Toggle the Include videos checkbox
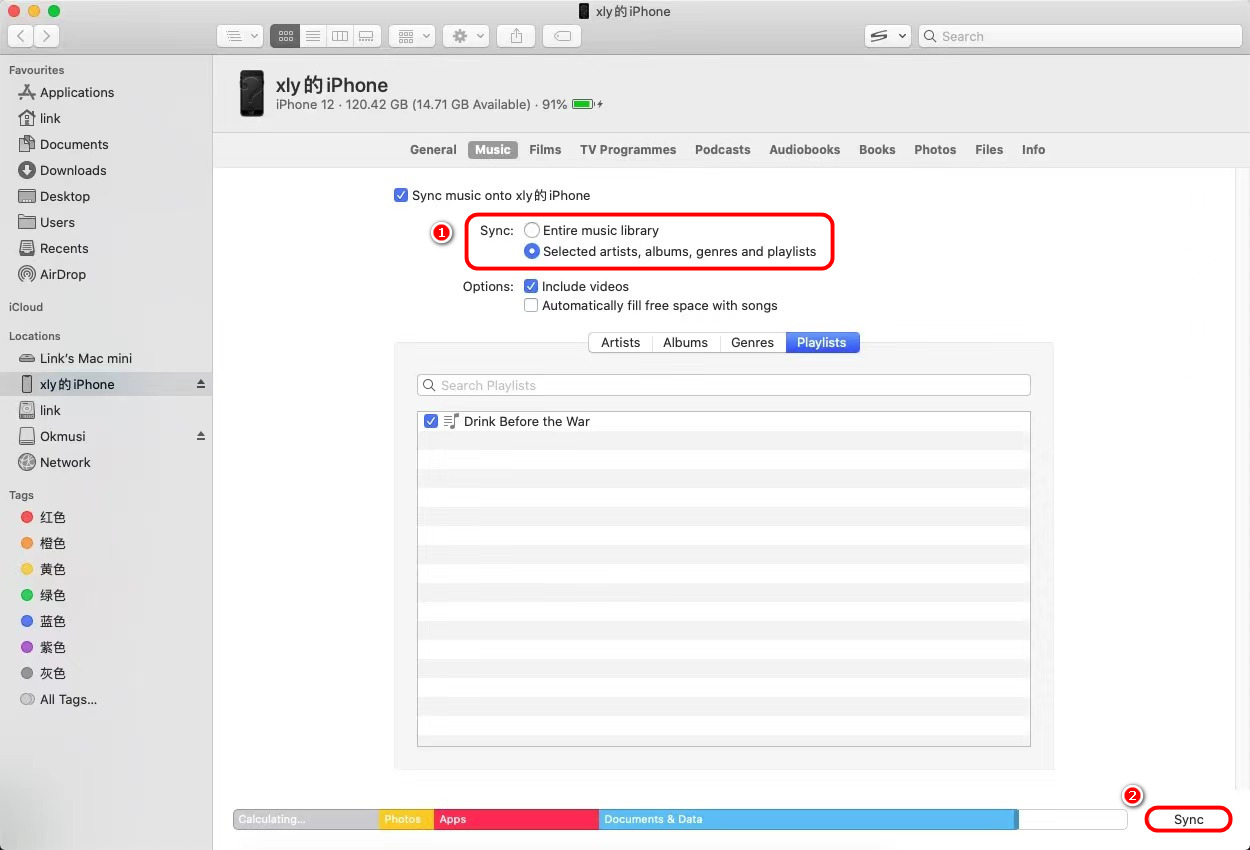 point(531,286)
